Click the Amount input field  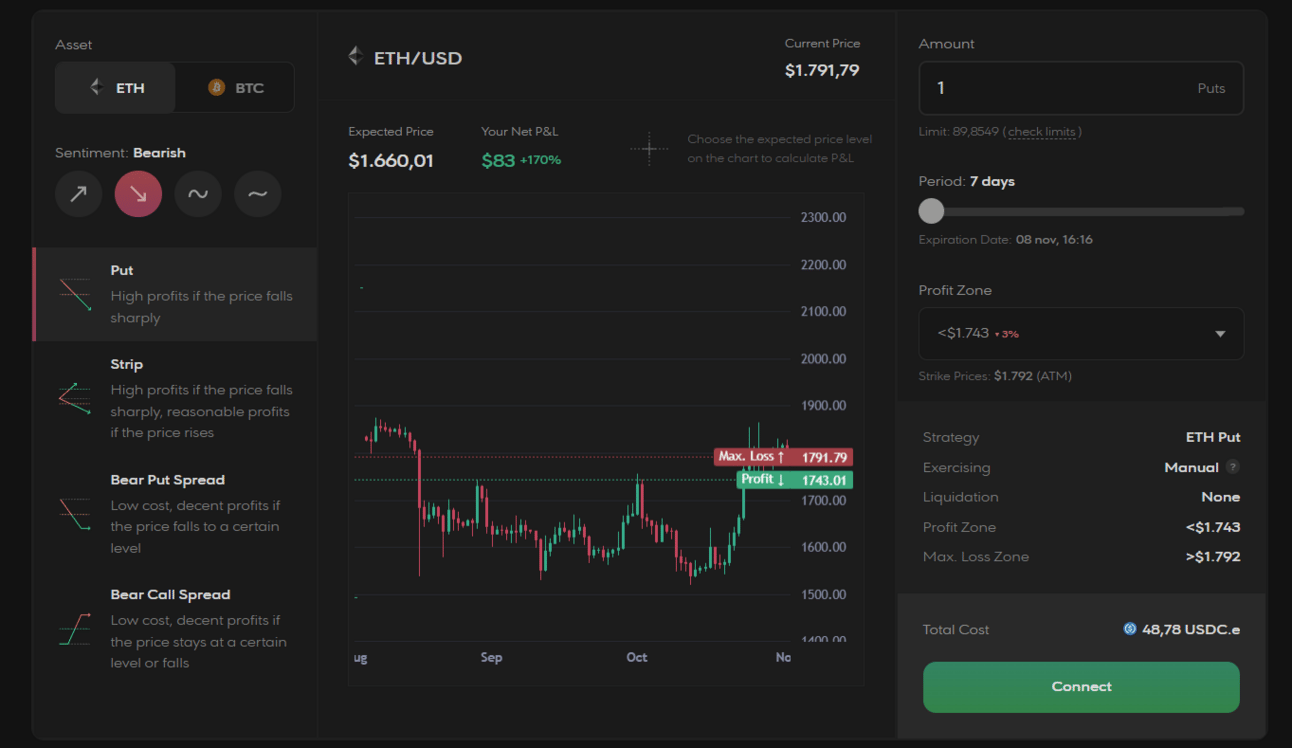tap(1081, 88)
